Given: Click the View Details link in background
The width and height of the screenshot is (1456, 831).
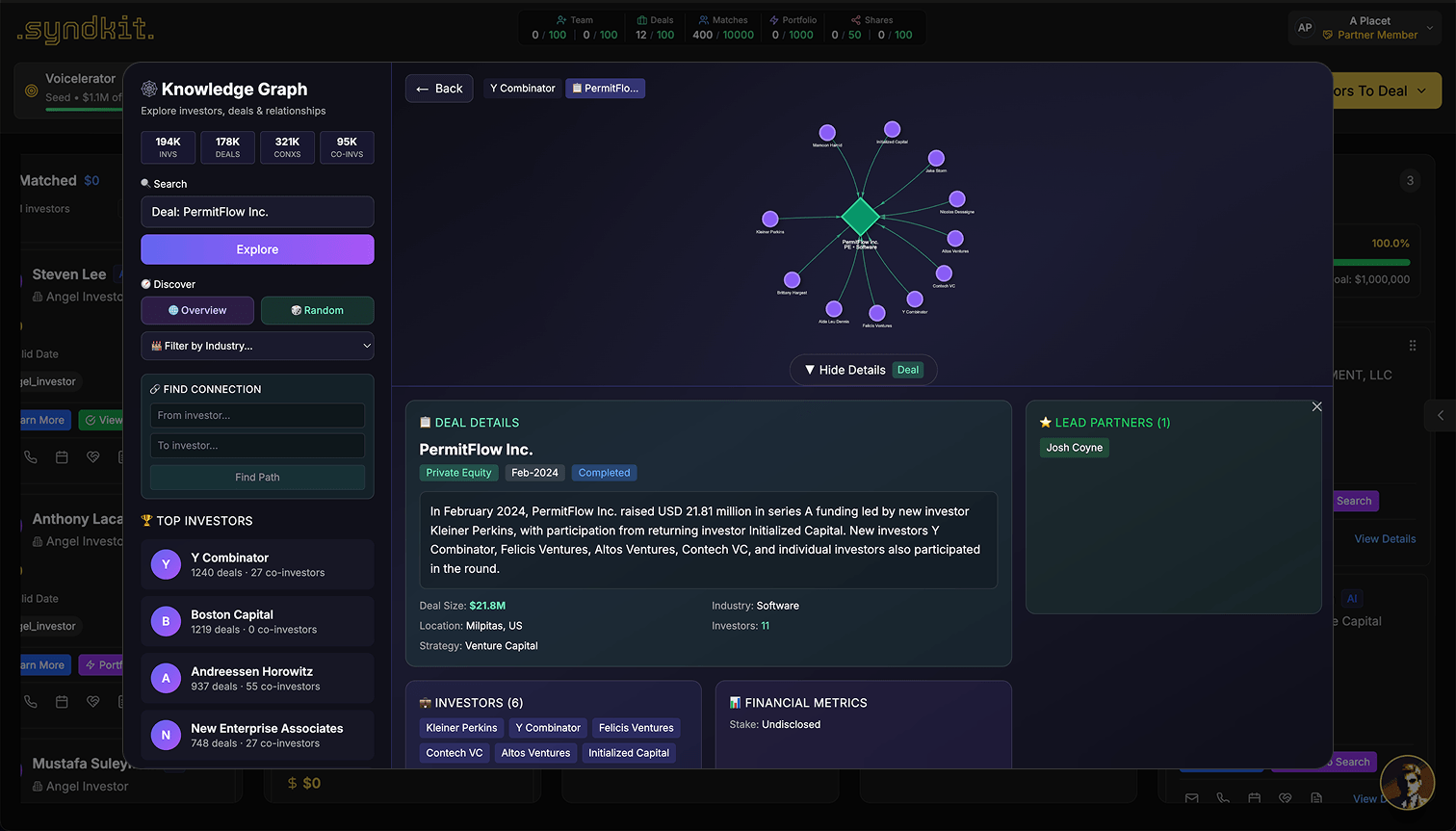Looking at the screenshot, I should click(1385, 539).
